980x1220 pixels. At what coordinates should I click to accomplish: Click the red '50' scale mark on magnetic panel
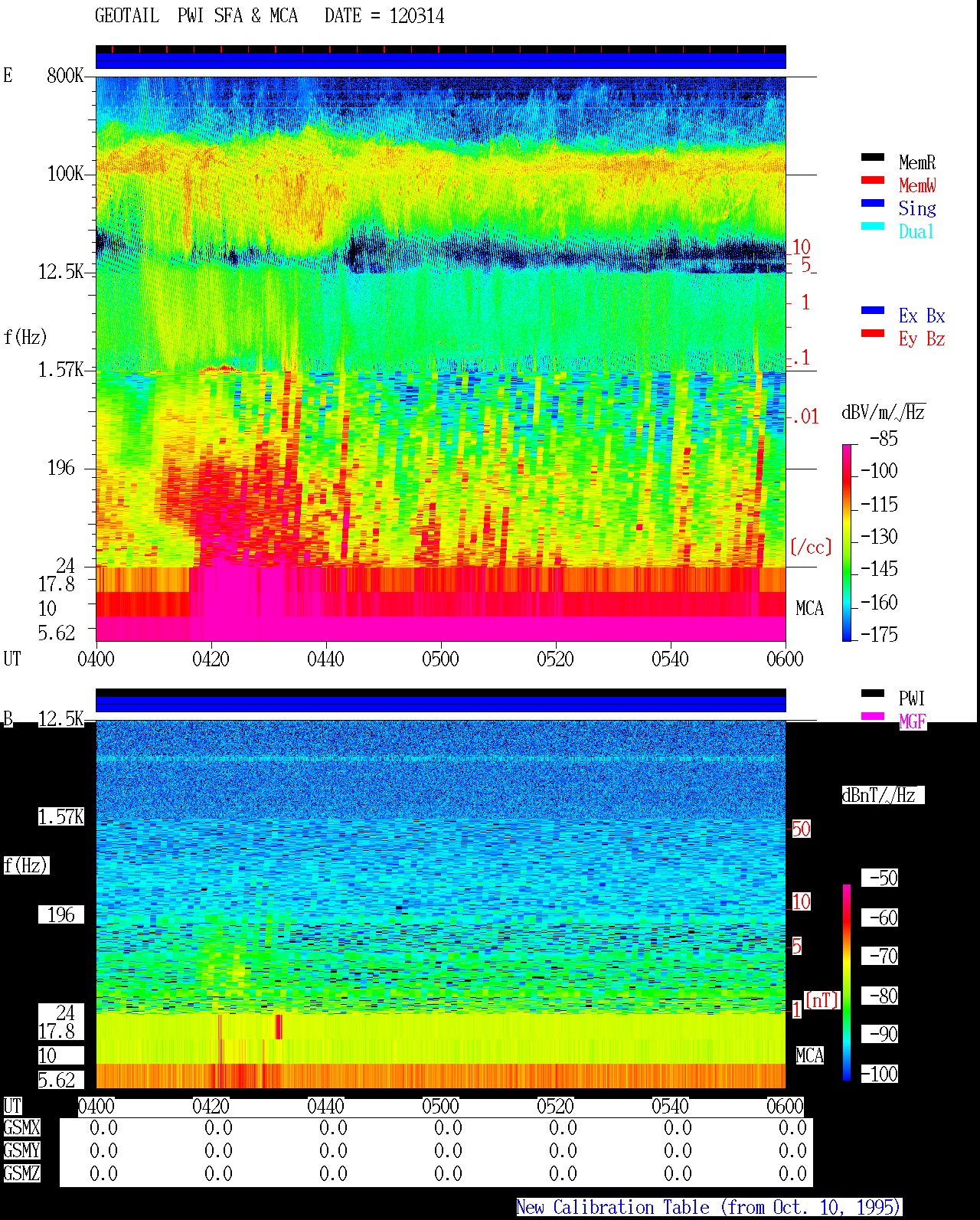(x=801, y=829)
